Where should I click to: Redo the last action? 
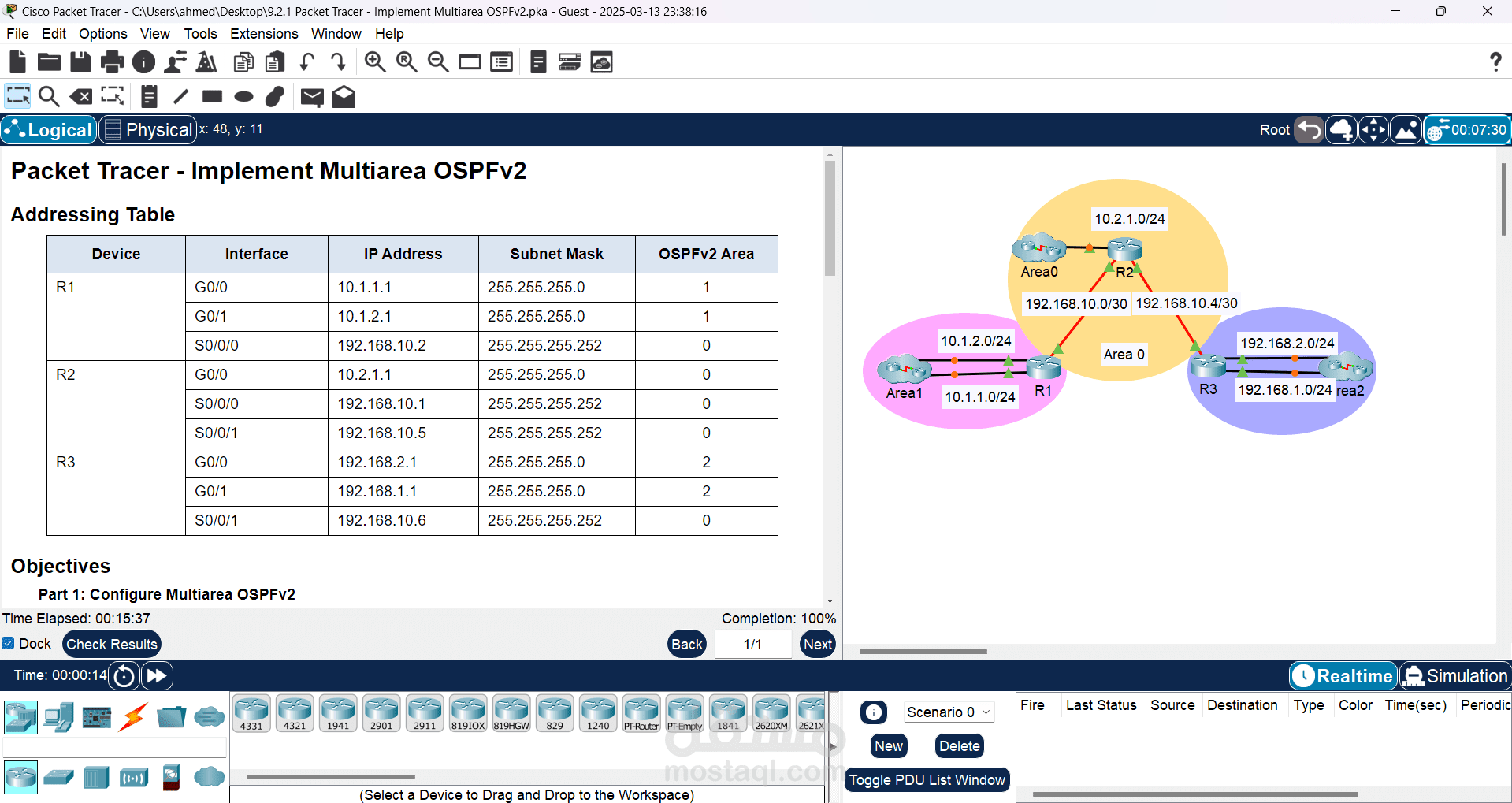click(x=338, y=61)
